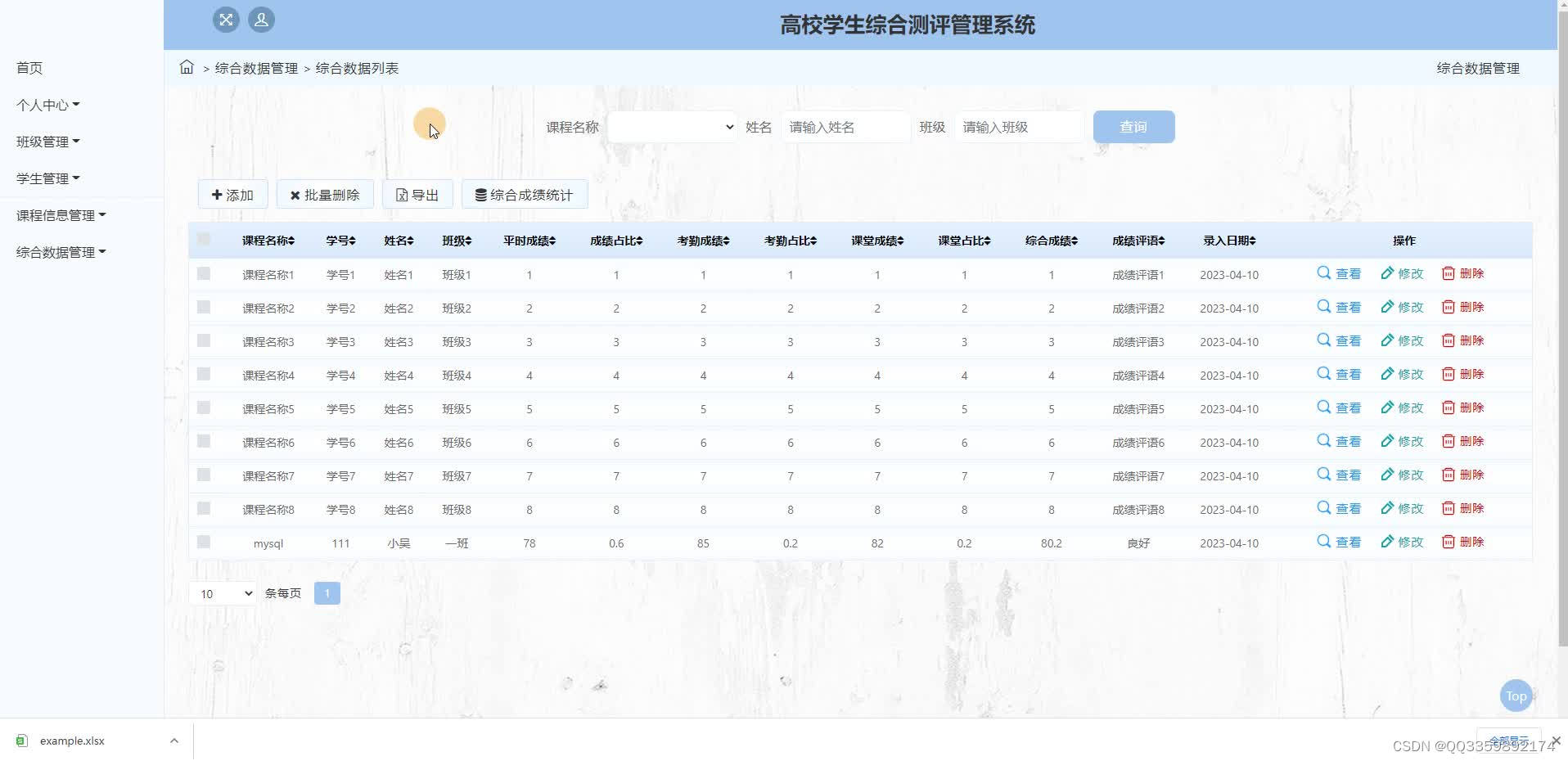View details of 课程名称2 row
Image resolution: width=1568 pixels, height=761 pixels.
point(1339,307)
